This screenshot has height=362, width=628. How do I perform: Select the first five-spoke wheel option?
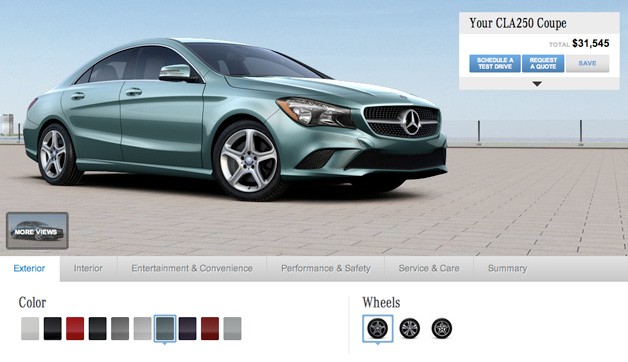(378, 328)
